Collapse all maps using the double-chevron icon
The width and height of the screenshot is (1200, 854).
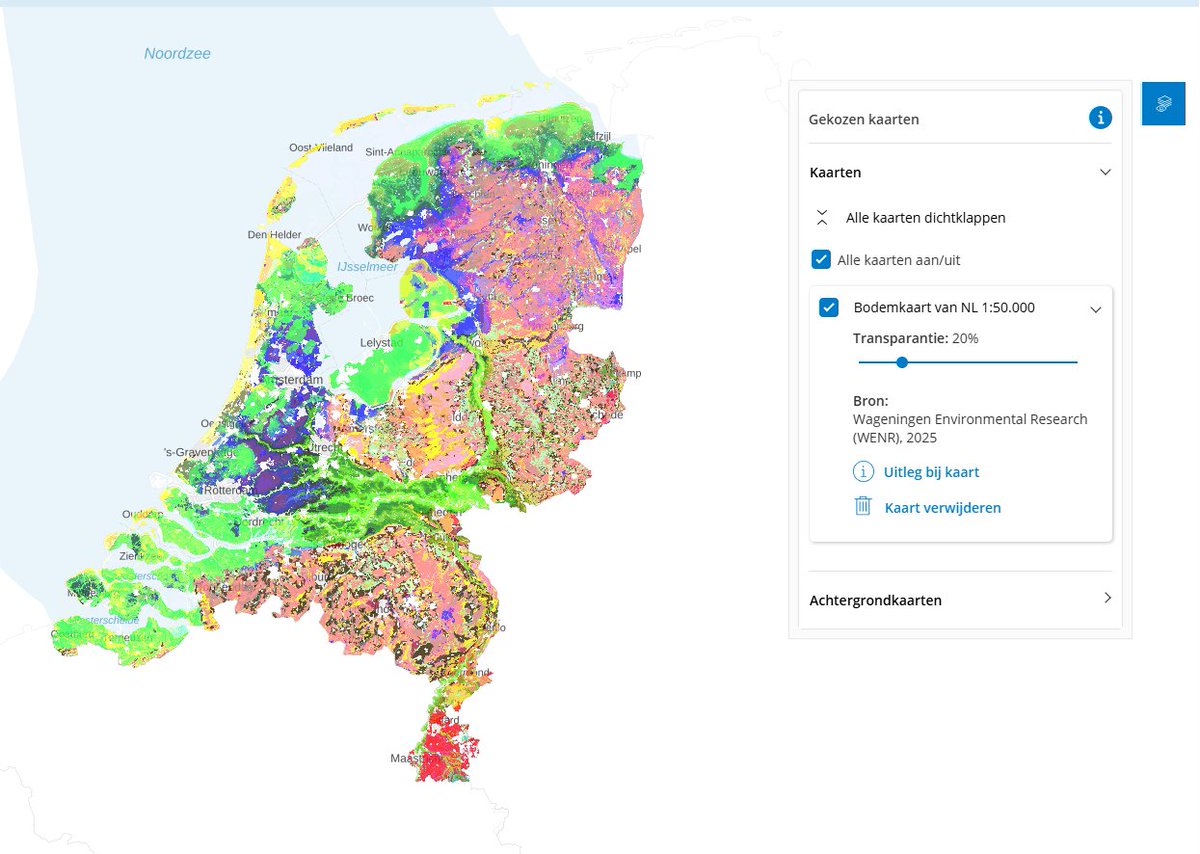(x=822, y=216)
